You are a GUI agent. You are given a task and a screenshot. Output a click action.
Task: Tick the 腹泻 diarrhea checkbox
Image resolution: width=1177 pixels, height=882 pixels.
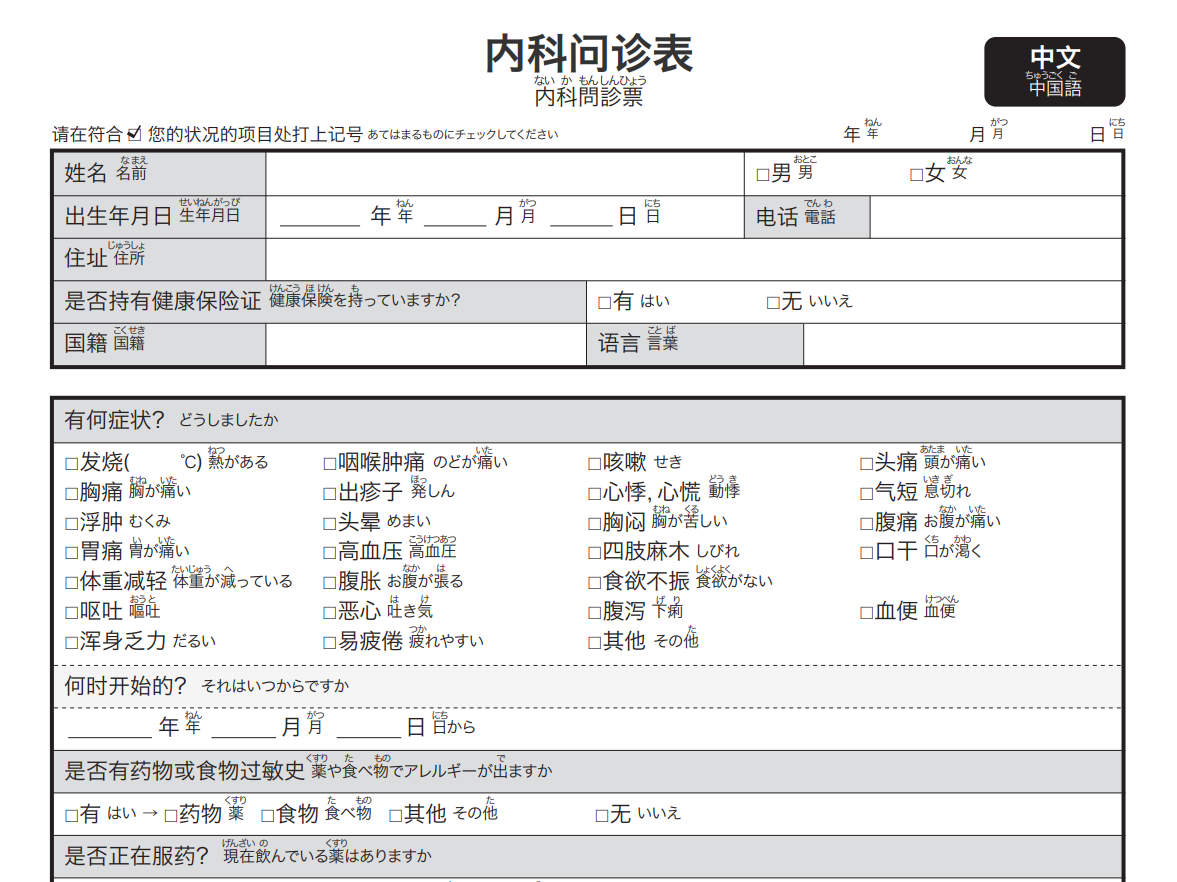tap(595, 613)
